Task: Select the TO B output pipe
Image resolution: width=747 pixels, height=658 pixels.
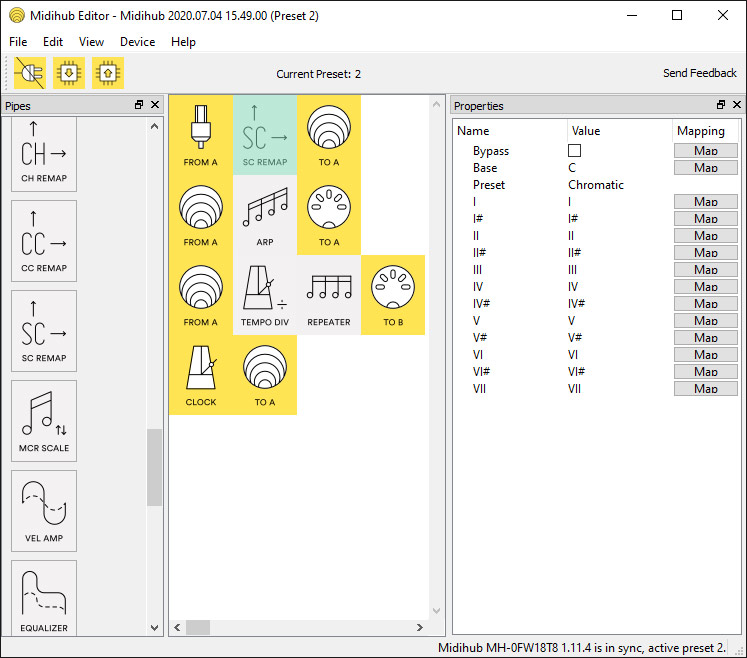Action: point(393,295)
